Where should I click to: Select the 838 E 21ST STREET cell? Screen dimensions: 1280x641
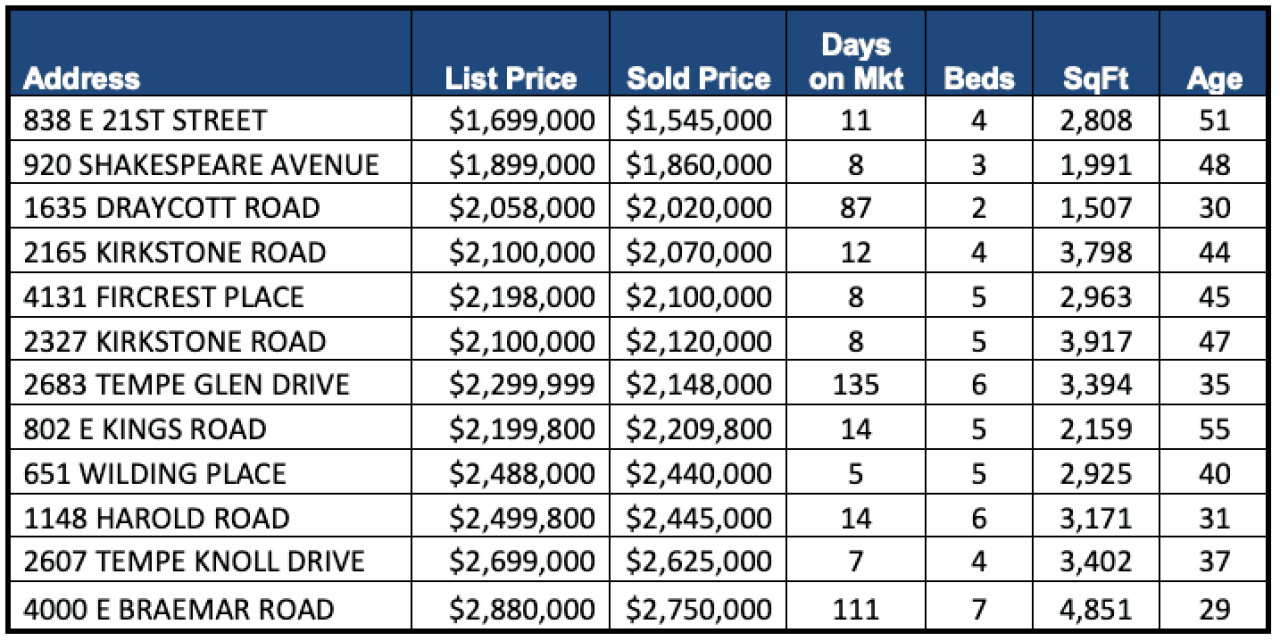tap(146, 121)
